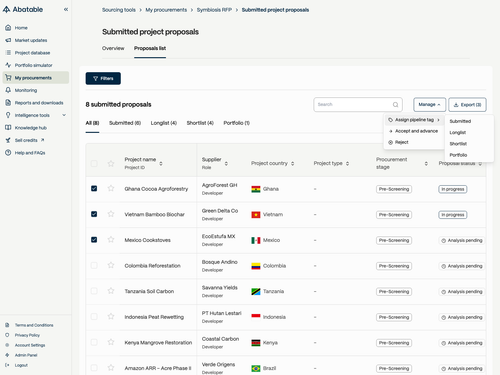Star the Kenya Mangrove Restoration project
Screen dimensions: 500x375
point(111,342)
